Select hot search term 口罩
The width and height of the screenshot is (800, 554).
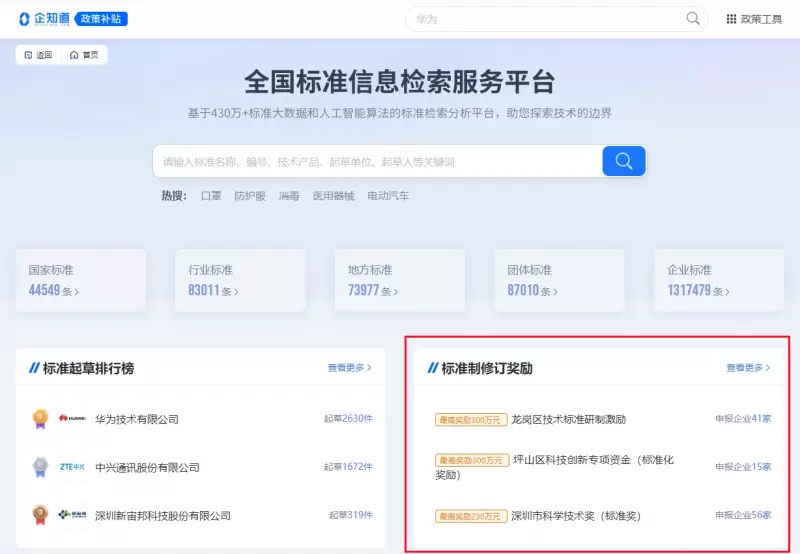(x=211, y=196)
